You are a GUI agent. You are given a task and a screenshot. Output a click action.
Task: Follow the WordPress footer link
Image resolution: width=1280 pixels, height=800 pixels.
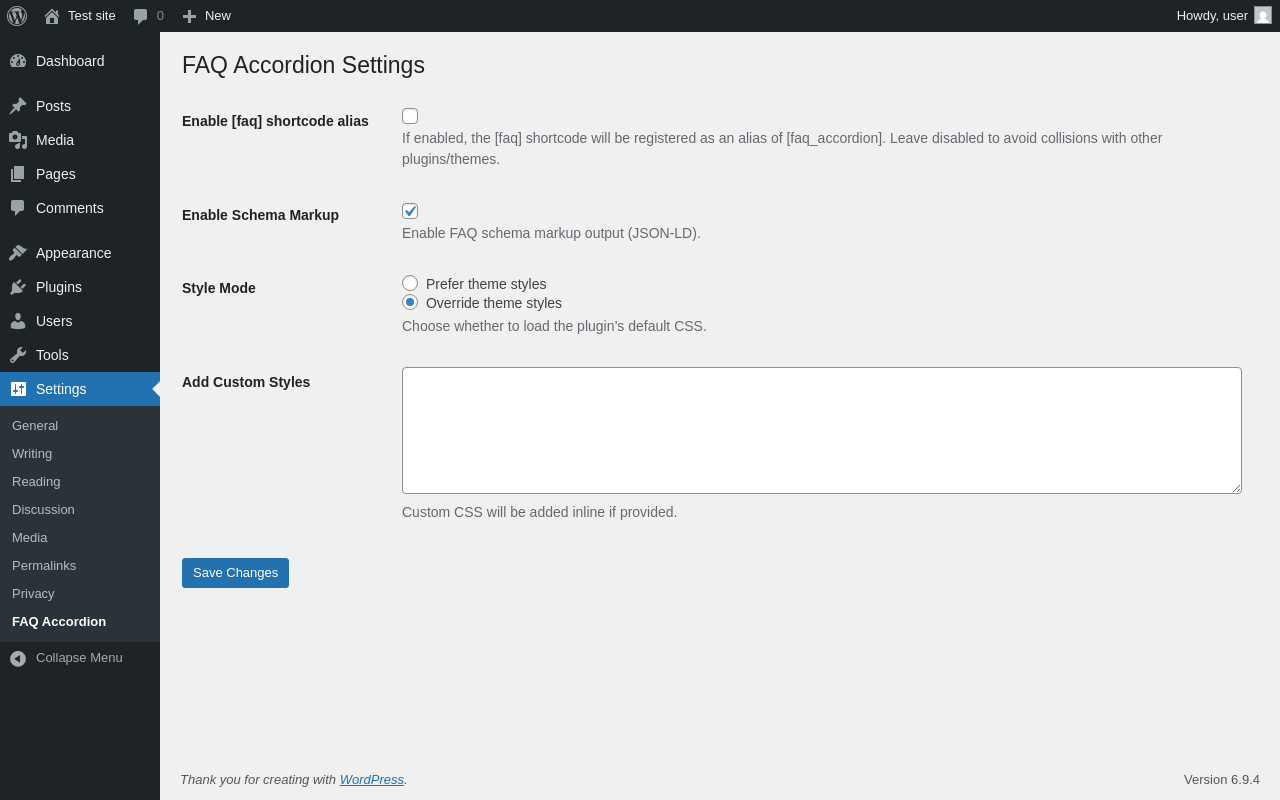(x=371, y=779)
